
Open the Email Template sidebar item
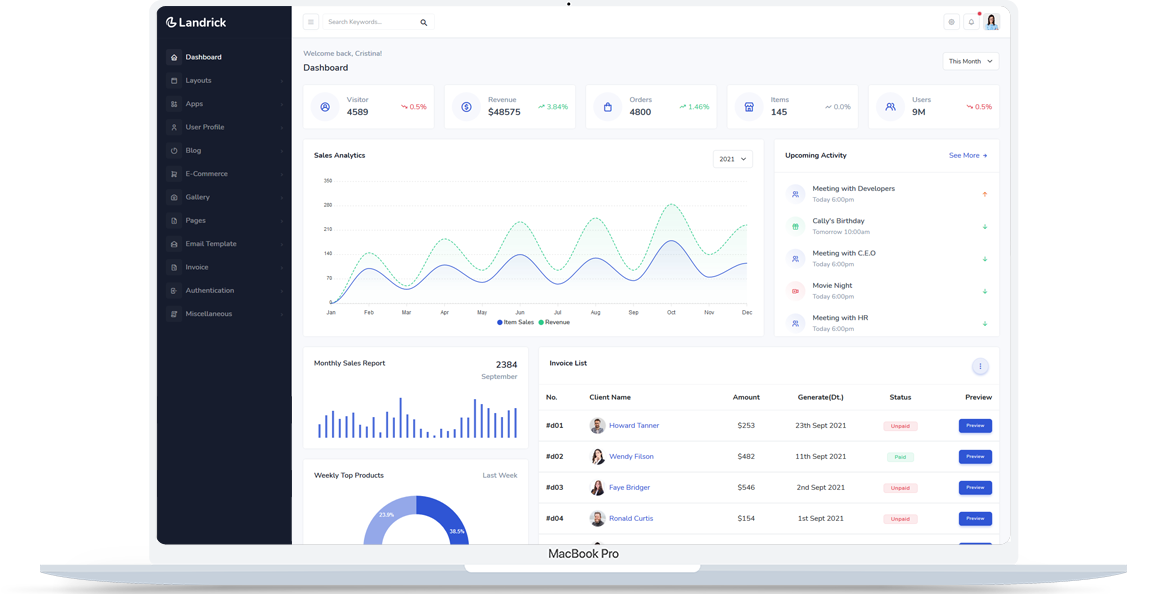pos(210,244)
